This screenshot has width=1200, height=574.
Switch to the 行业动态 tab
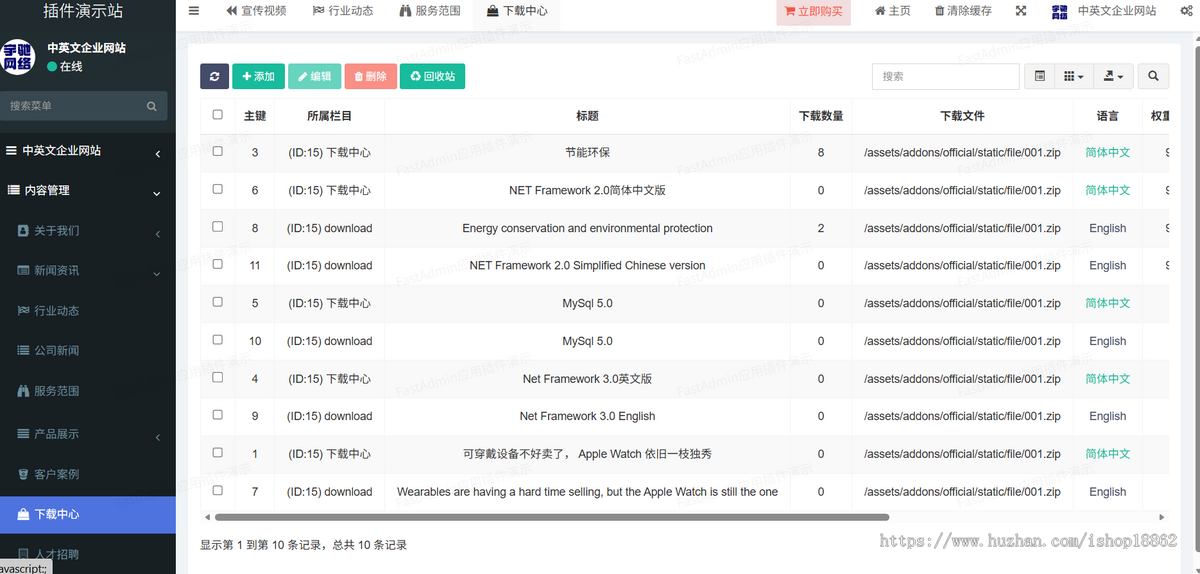click(x=343, y=12)
